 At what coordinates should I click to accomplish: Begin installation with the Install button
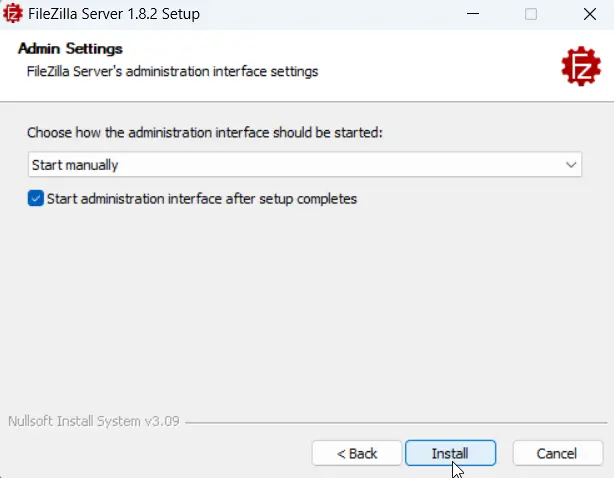450,453
